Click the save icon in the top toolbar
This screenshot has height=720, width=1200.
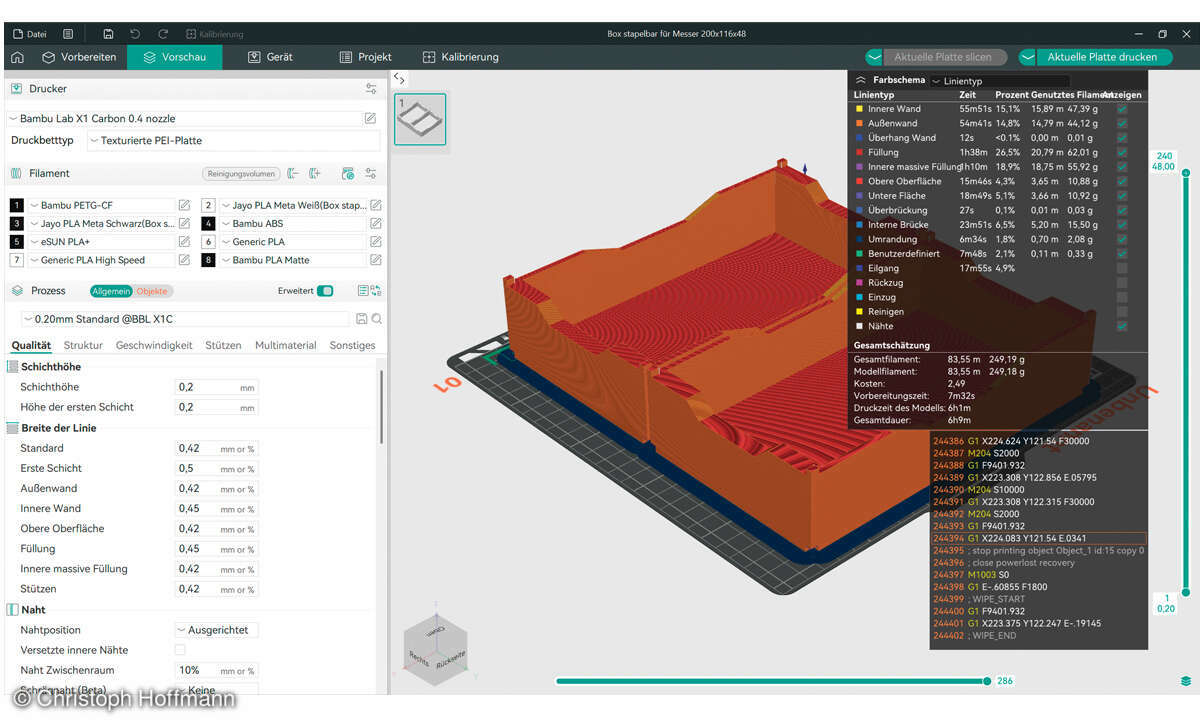pyautogui.click(x=108, y=33)
